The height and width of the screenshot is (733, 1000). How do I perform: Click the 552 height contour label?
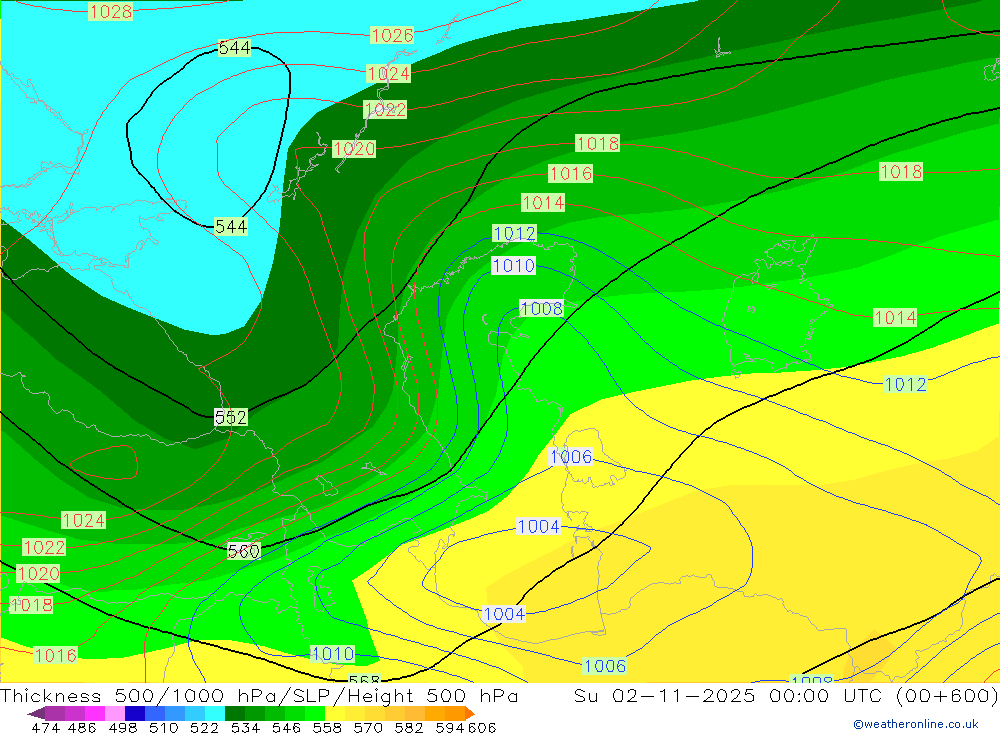pyautogui.click(x=230, y=417)
